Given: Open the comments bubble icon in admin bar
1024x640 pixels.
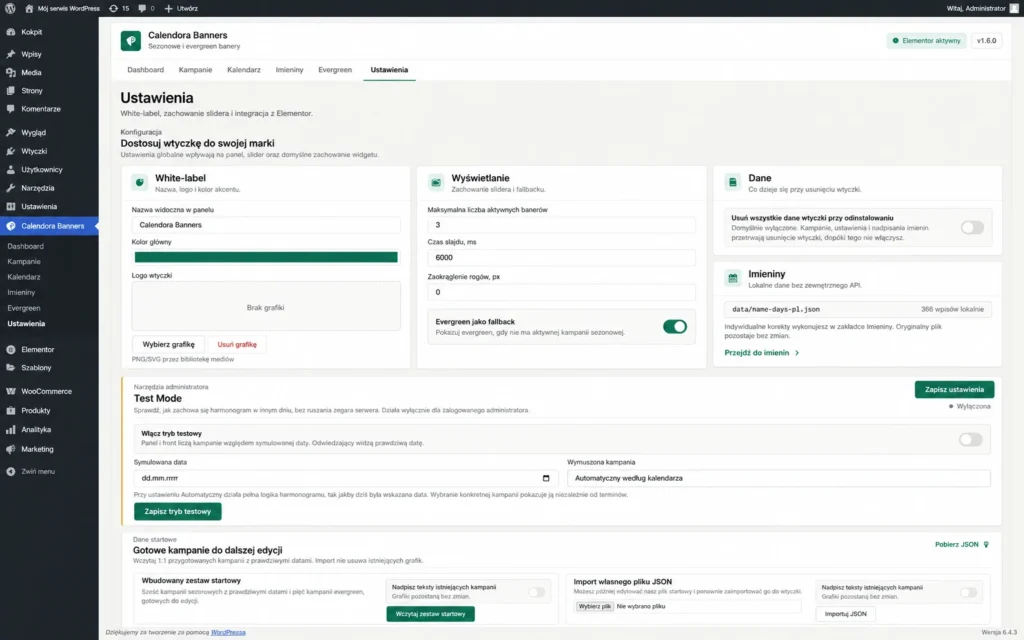Looking at the screenshot, I should click(142, 8).
